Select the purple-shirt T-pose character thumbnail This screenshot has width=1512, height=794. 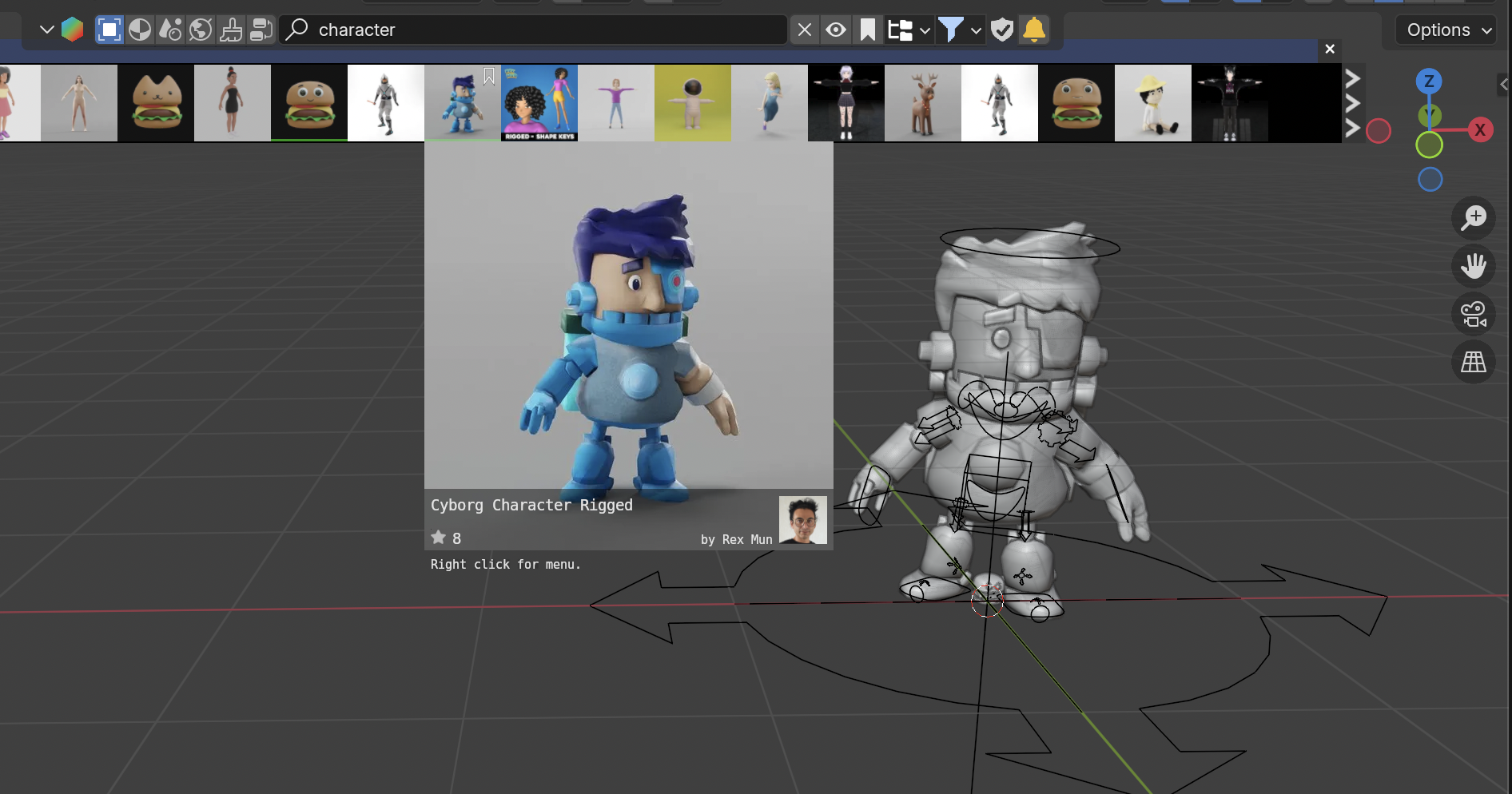coord(616,103)
